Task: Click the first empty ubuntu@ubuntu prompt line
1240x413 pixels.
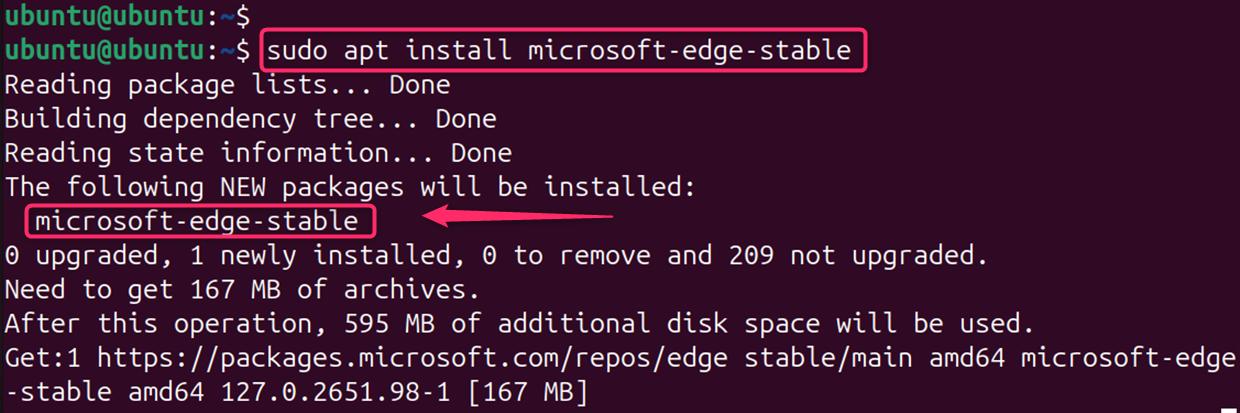Action: pos(120,16)
